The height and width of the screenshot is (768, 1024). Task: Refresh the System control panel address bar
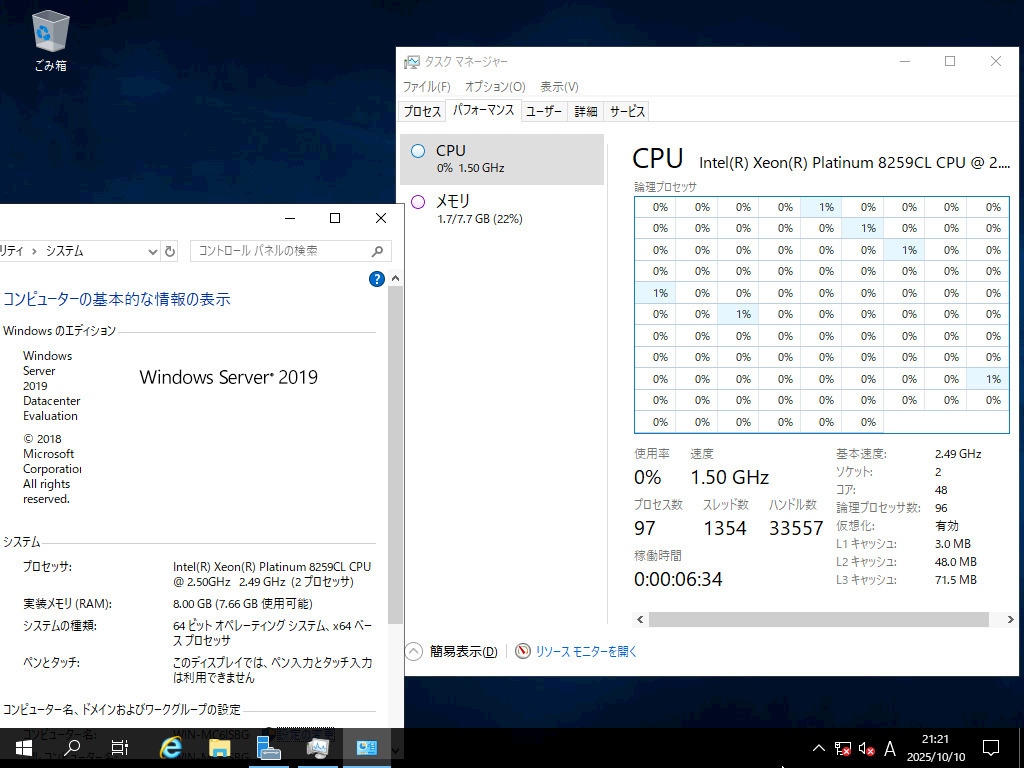(170, 251)
